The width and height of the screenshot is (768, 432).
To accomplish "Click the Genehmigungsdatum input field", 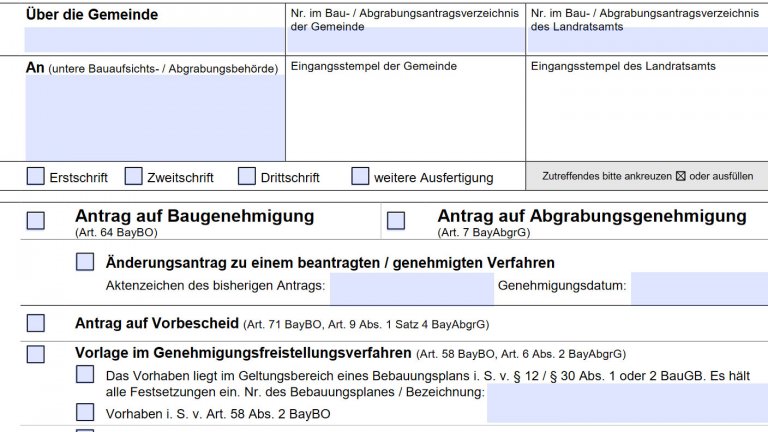I will click(698, 288).
